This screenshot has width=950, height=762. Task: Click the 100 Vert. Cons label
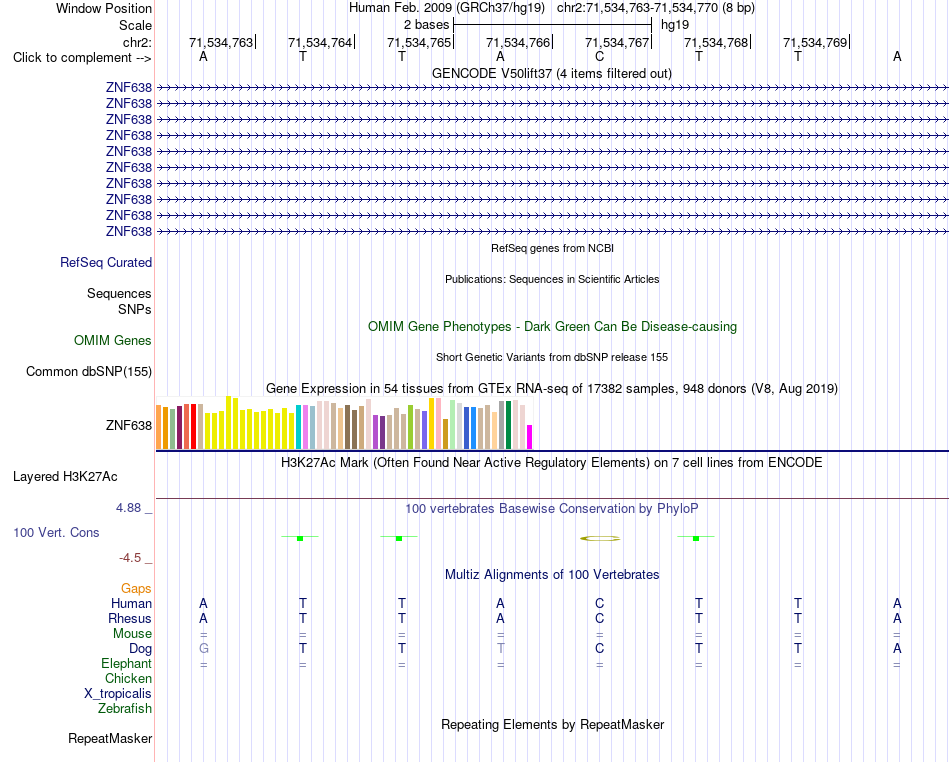(56, 532)
